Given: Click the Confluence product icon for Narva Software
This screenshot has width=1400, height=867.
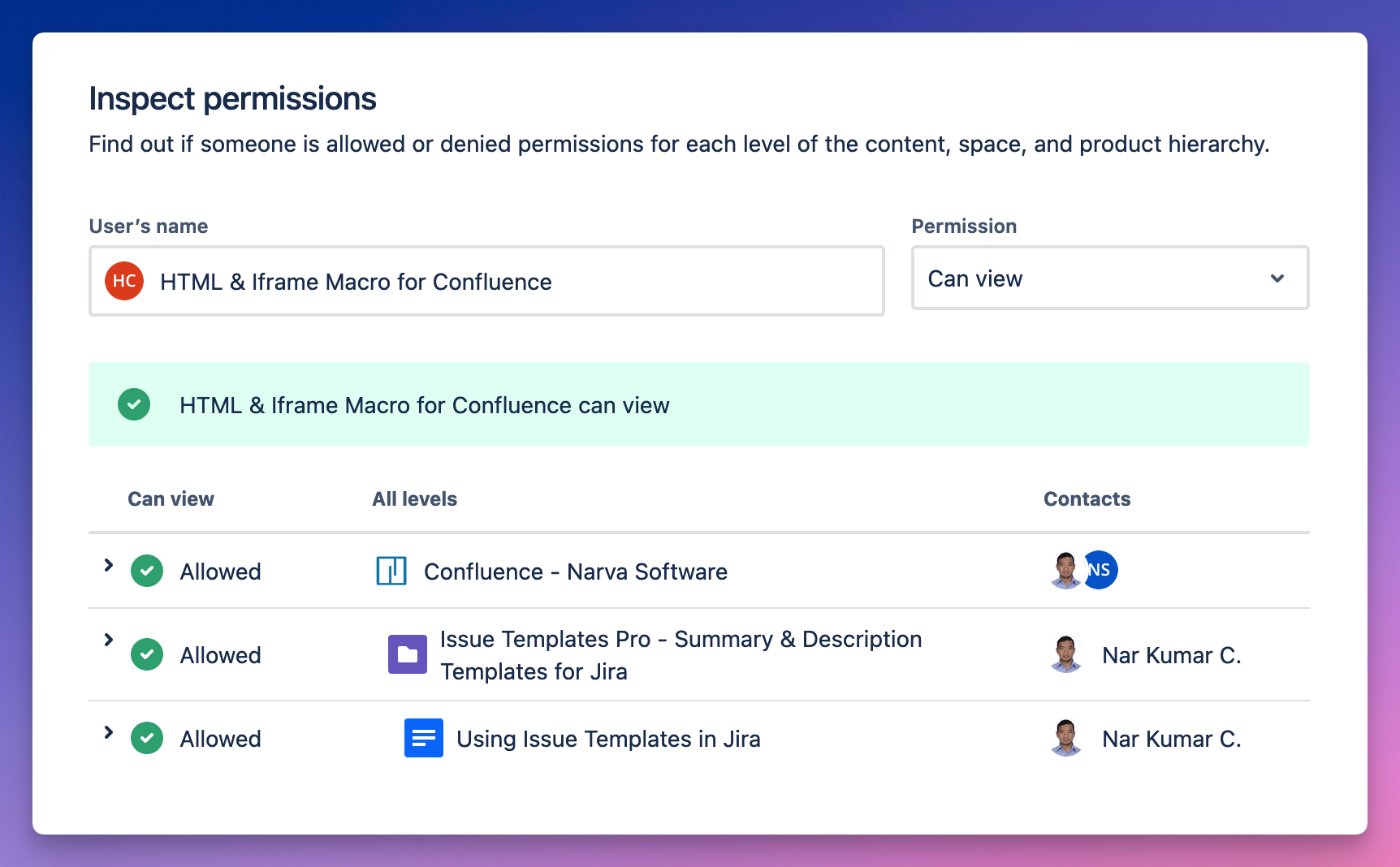Looking at the screenshot, I should point(391,571).
